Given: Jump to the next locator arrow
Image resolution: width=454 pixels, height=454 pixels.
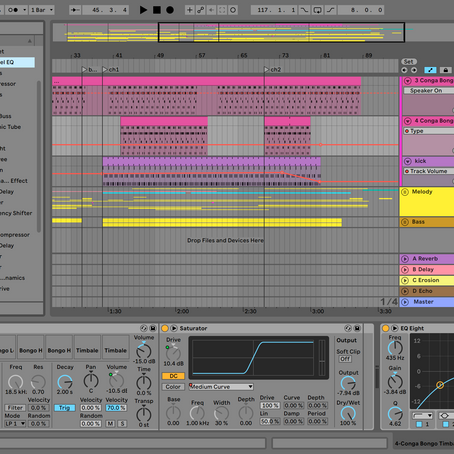Looking at the screenshot, I should [x=414, y=70].
